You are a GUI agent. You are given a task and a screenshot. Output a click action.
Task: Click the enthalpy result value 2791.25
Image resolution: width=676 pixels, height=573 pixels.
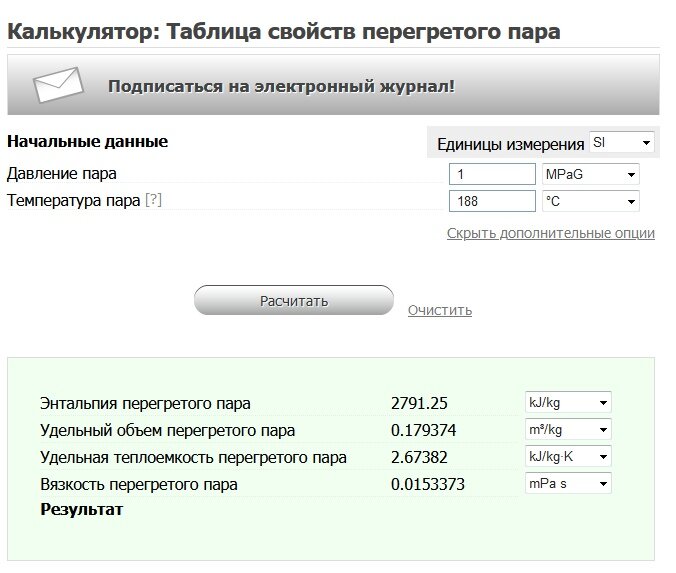pyautogui.click(x=419, y=404)
